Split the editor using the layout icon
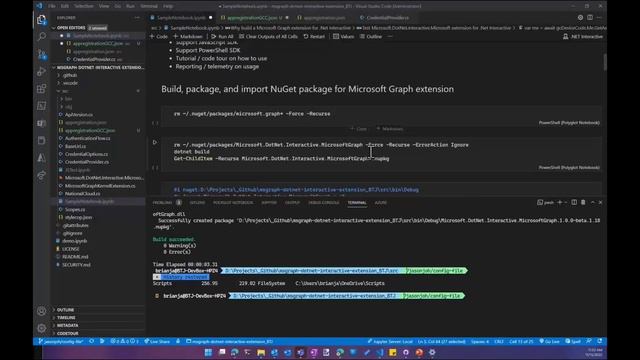Image resolution: width=640 pixels, height=360 pixels. 590,18
